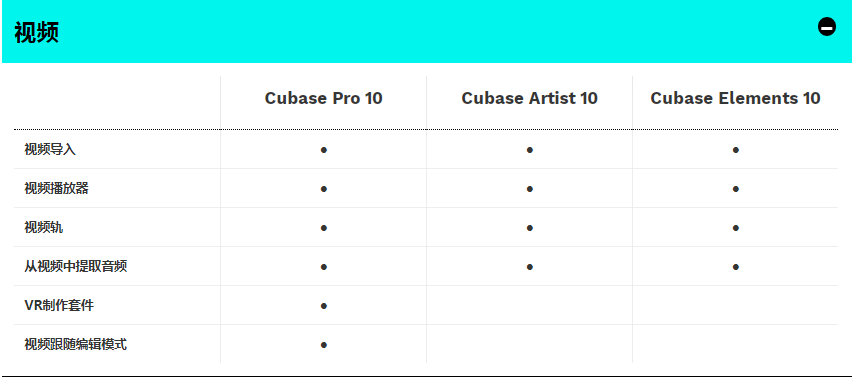This screenshot has width=855, height=381.
Task: Click the VR制作套件 feature label
Action: (59, 306)
